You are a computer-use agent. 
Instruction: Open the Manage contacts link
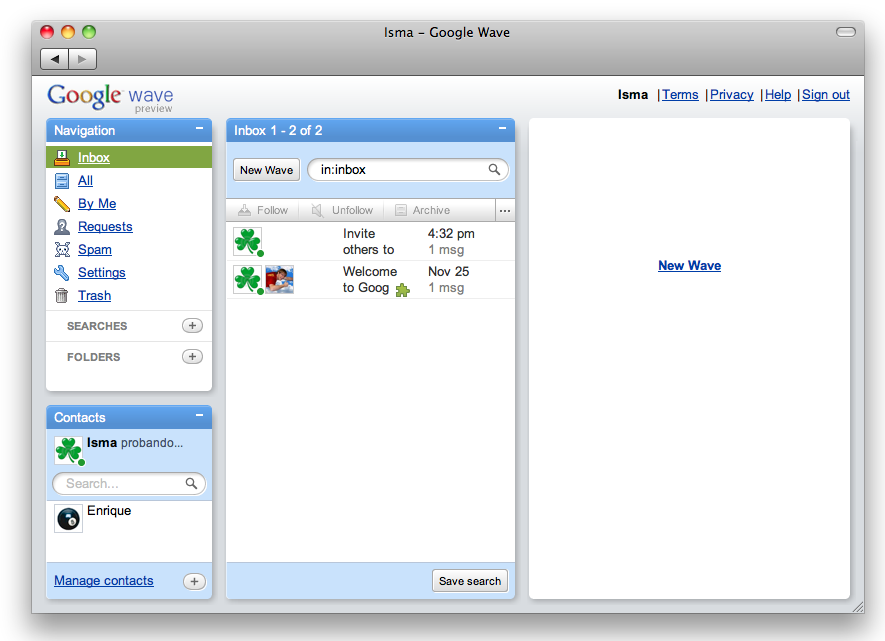pyautogui.click(x=104, y=581)
